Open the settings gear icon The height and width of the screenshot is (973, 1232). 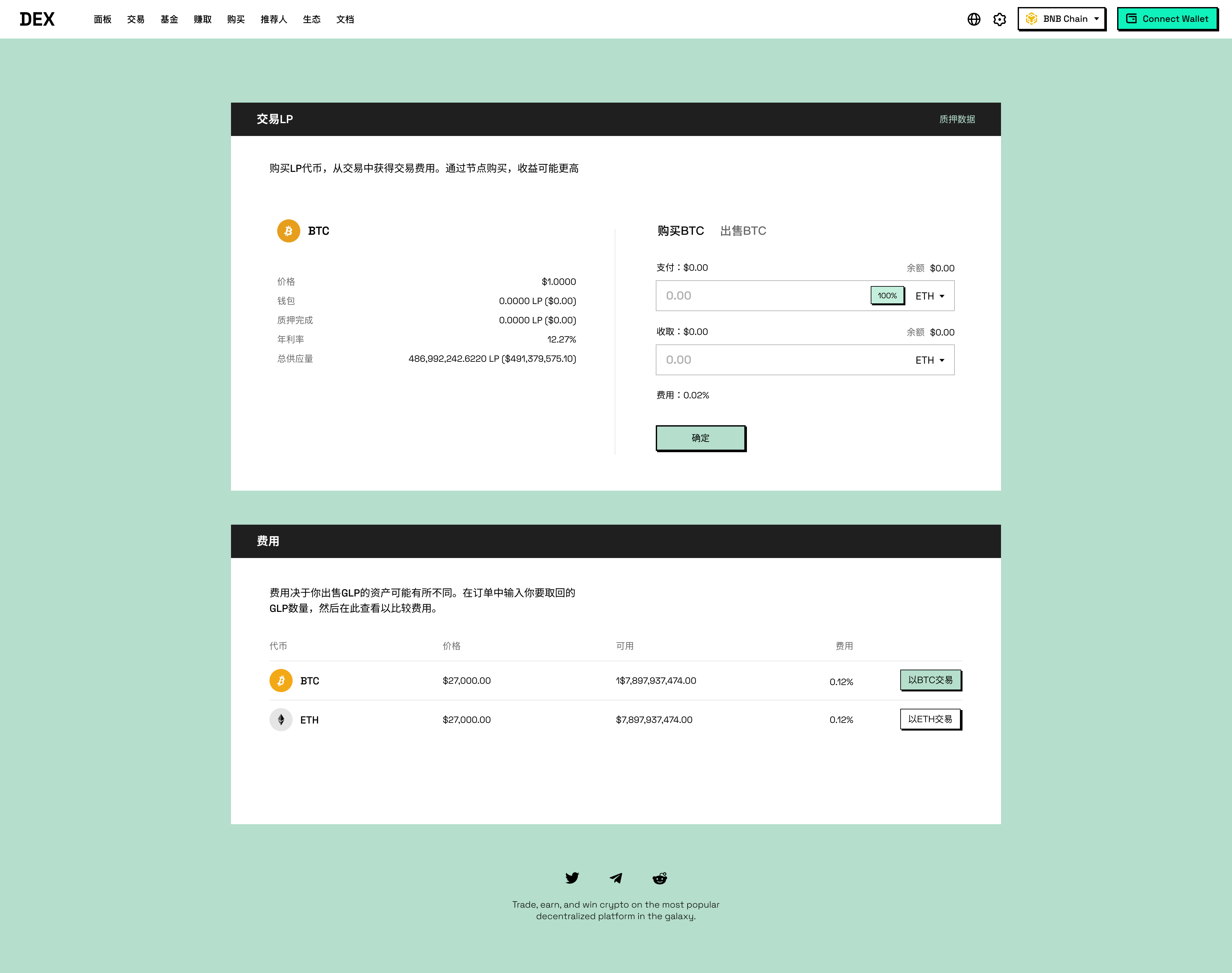tap(999, 19)
